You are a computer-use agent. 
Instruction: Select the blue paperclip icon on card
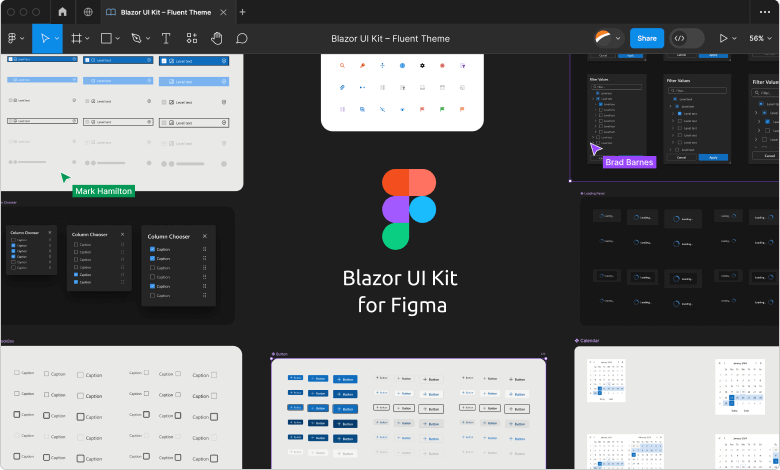(342, 87)
